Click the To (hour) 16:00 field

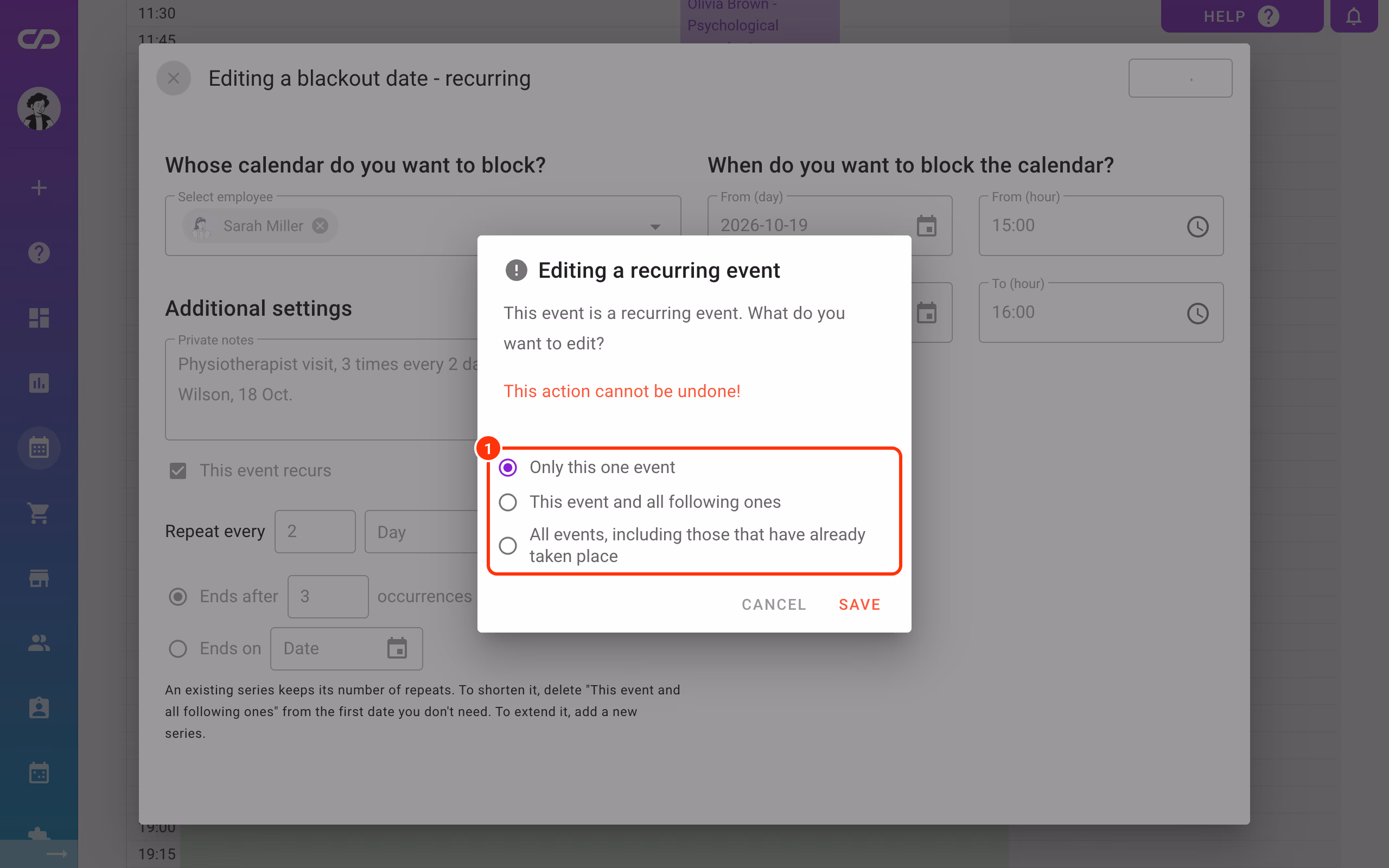1101,312
